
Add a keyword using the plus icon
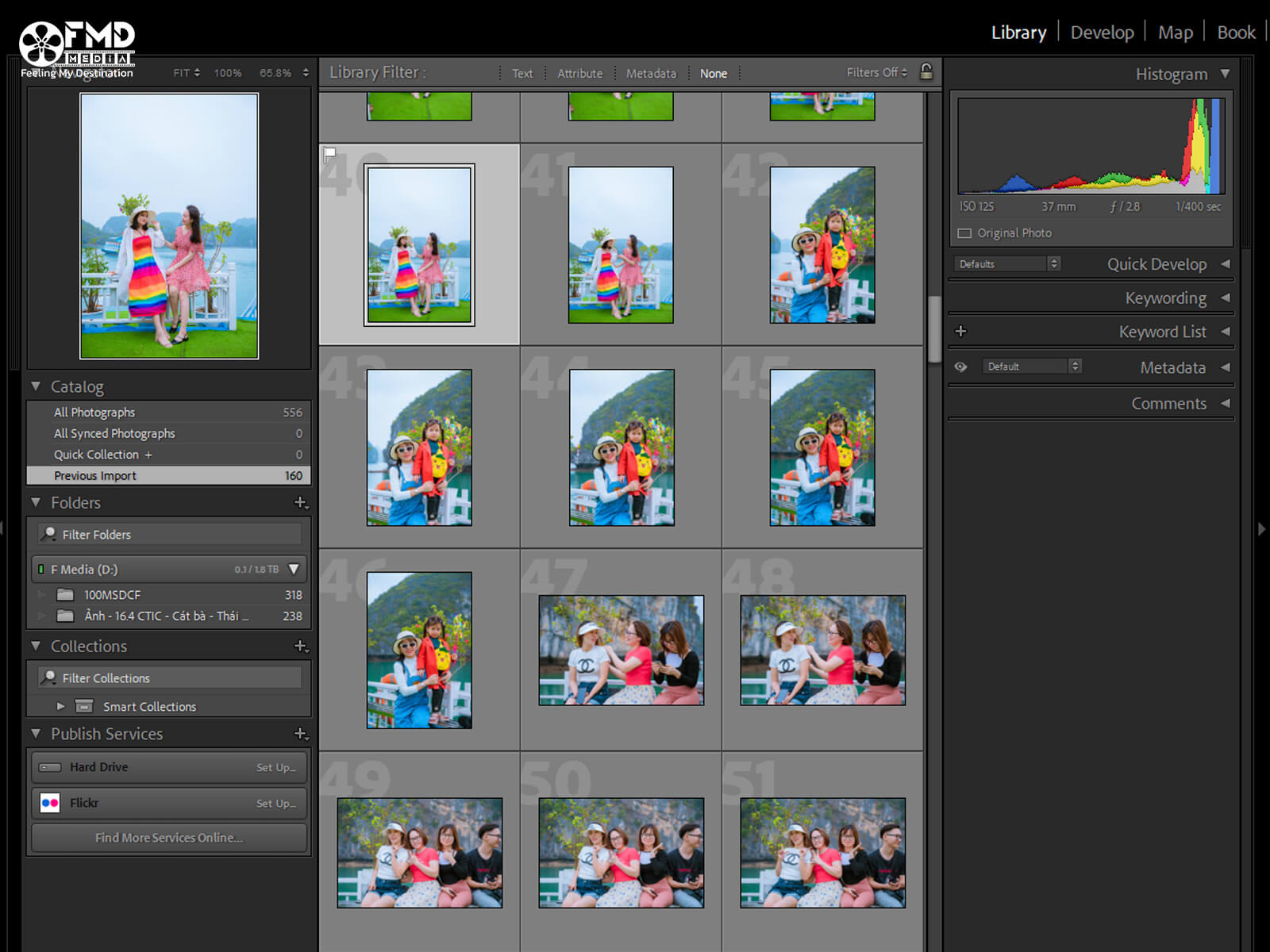click(x=960, y=331)
